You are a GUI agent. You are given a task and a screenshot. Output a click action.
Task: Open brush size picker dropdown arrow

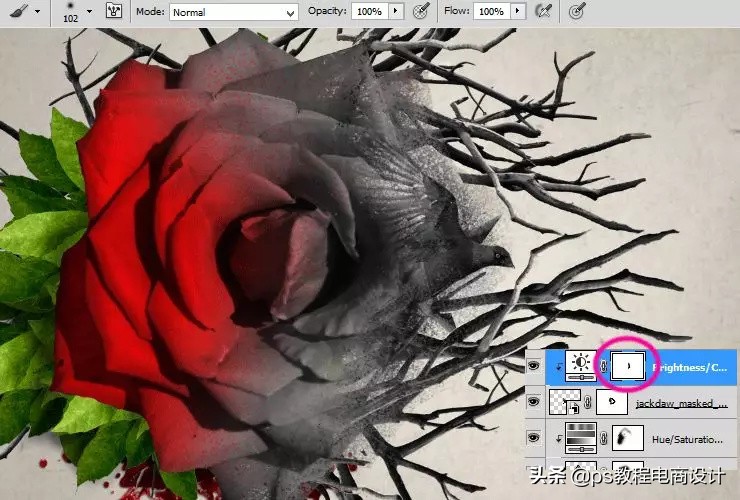[x=89, y=11]
